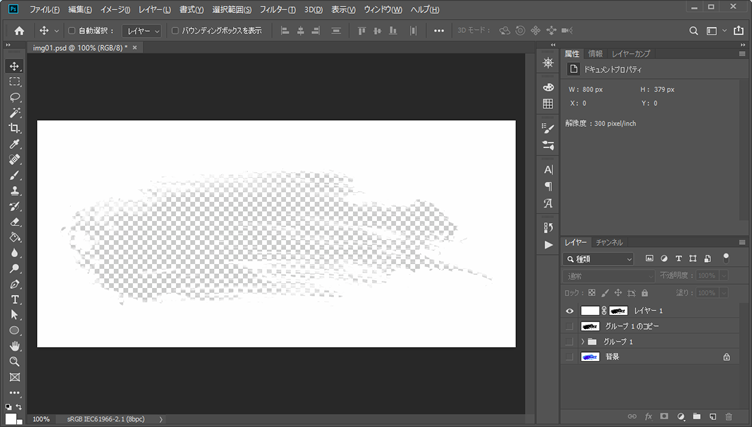
Task: Select the Ellipse shape tool
Action: [x=14, y=331]
